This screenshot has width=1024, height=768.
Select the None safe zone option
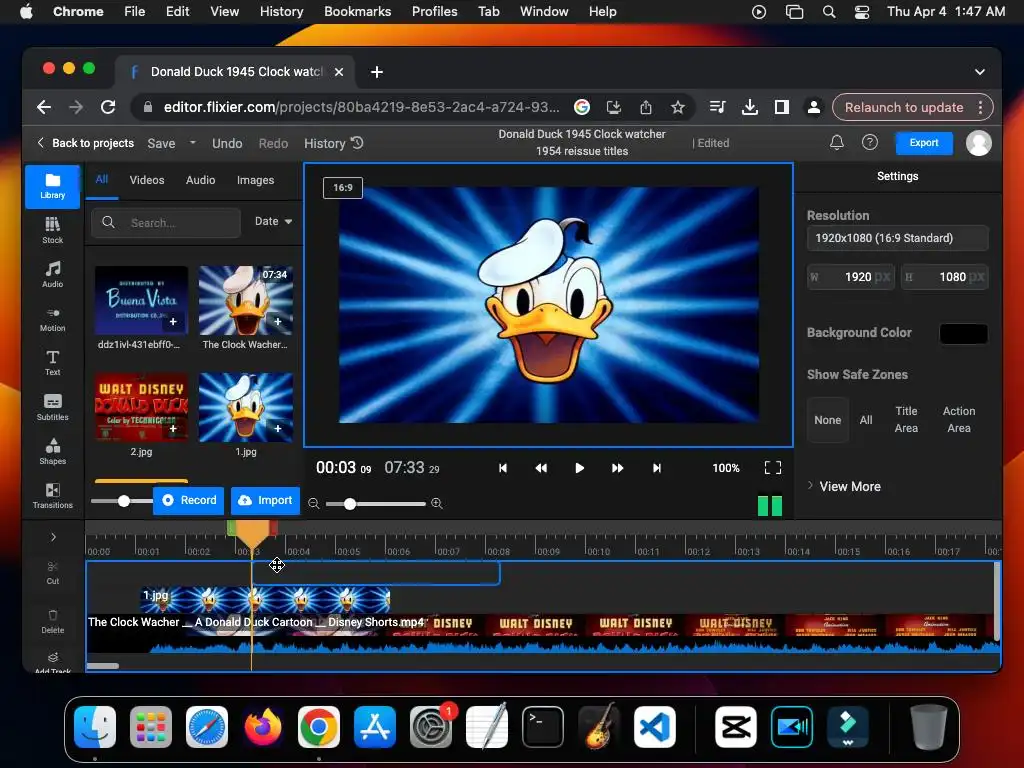pyautogui.click(x=827, y=420)
